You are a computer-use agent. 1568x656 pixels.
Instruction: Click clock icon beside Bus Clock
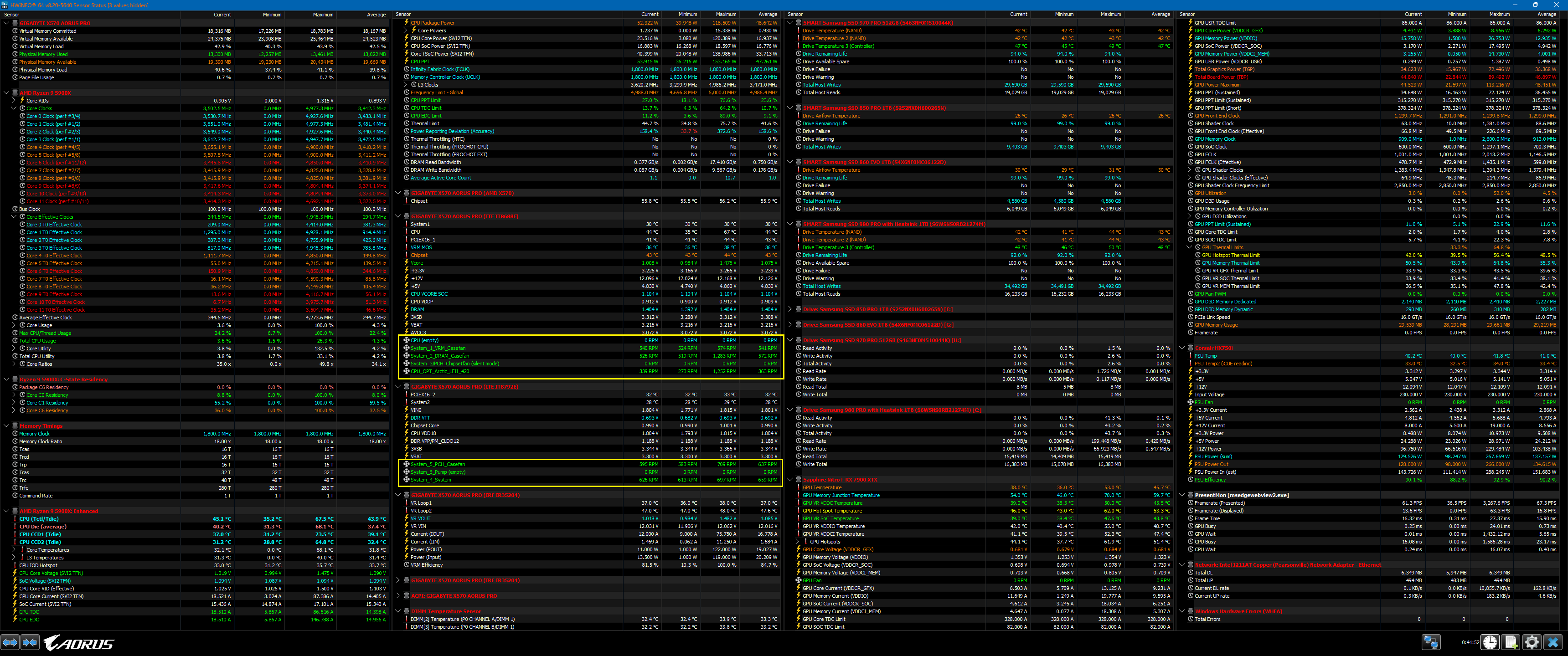tap(15, 209)
